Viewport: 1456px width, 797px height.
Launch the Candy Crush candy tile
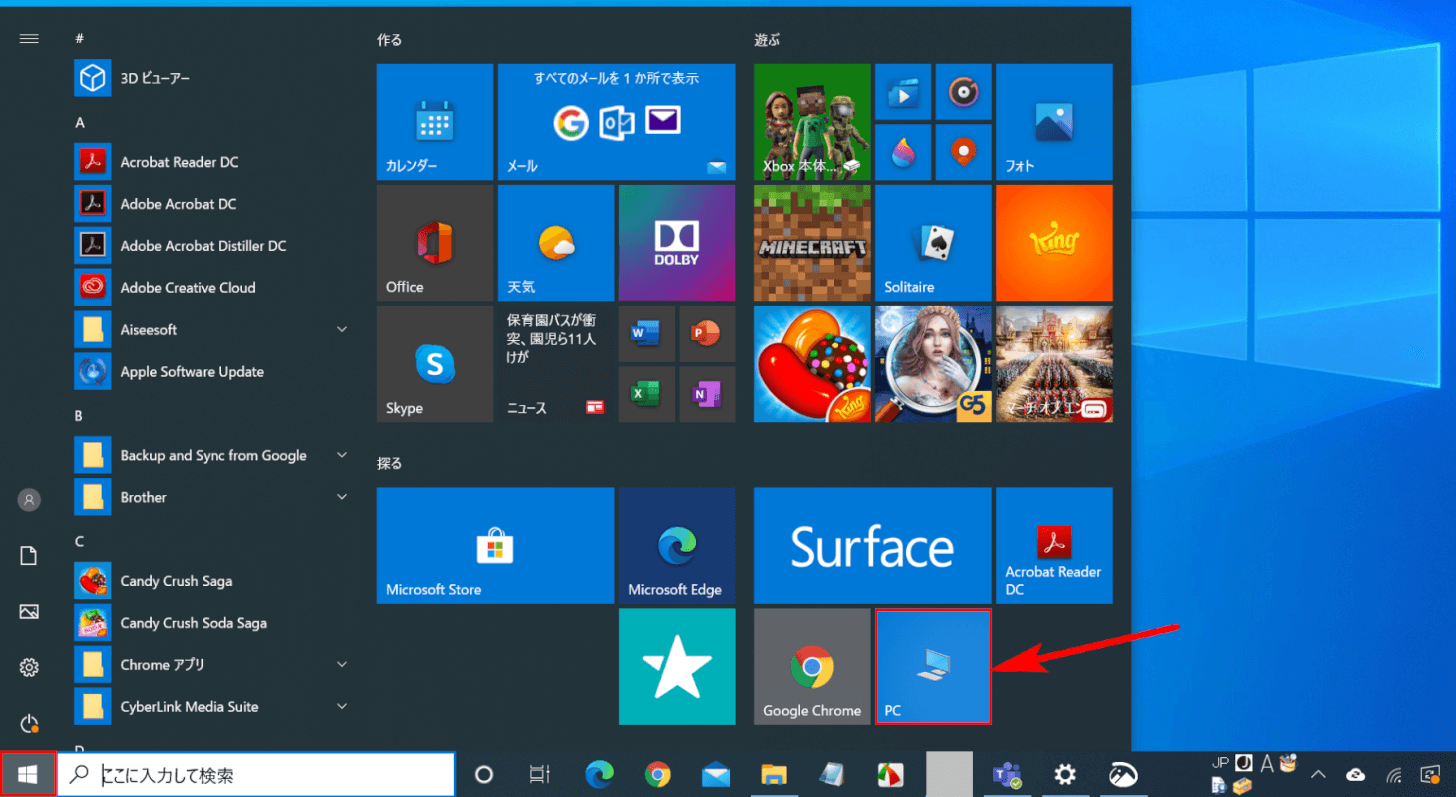[x=812, y=364]
